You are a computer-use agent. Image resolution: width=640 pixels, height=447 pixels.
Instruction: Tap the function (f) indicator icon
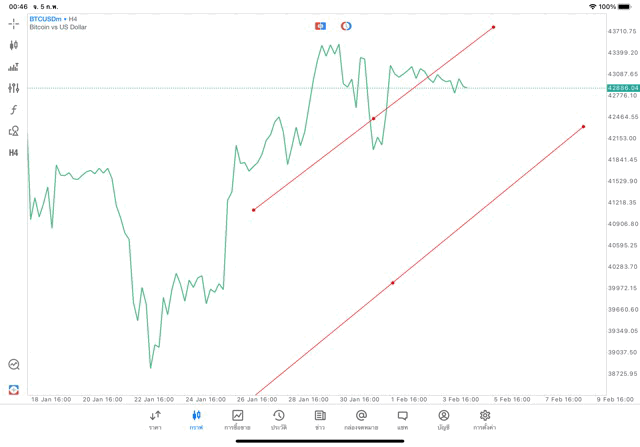tap(14, 109)
